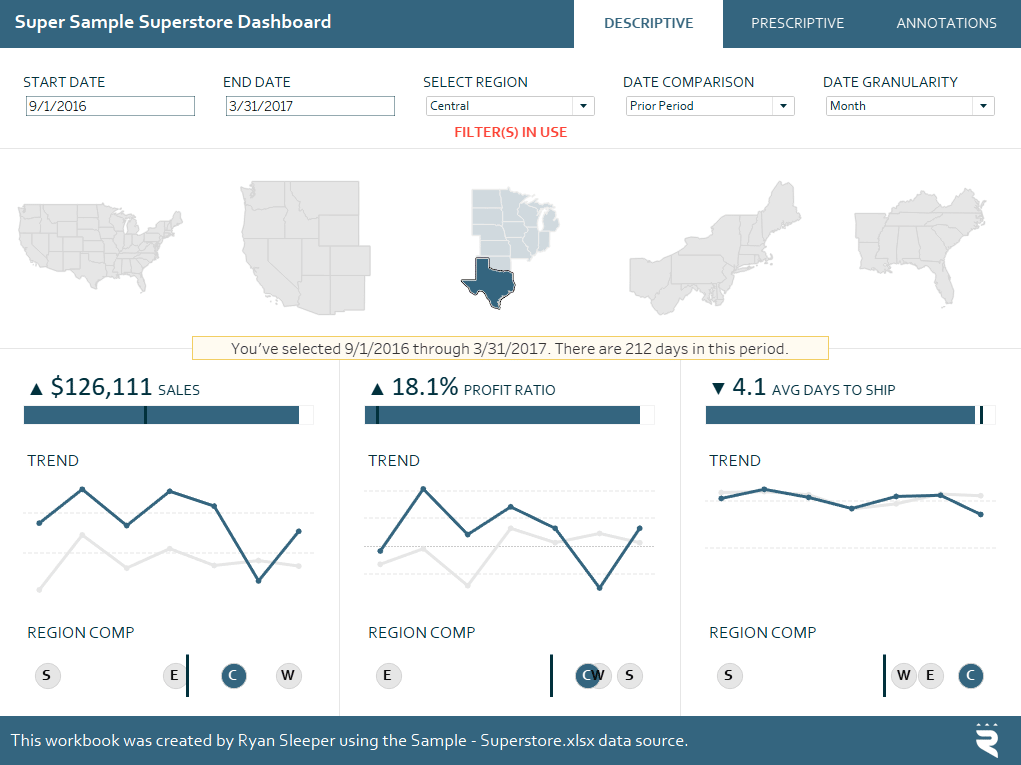Click the C circle in Profit Ratio Region Comp
This screenshot has height=765, width=1021.
tap(585, 675)
